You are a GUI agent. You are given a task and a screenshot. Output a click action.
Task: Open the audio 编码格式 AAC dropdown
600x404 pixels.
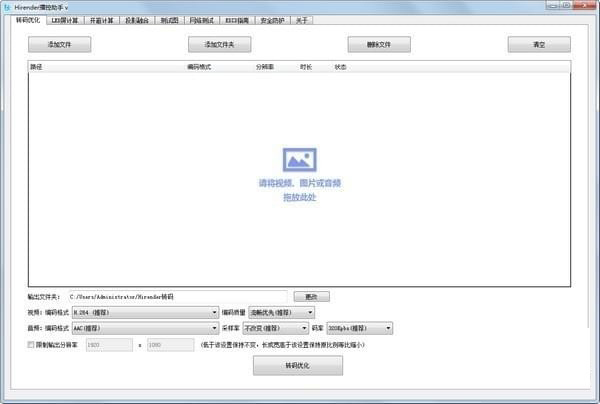pyautogui.click(x=145, y=328)
